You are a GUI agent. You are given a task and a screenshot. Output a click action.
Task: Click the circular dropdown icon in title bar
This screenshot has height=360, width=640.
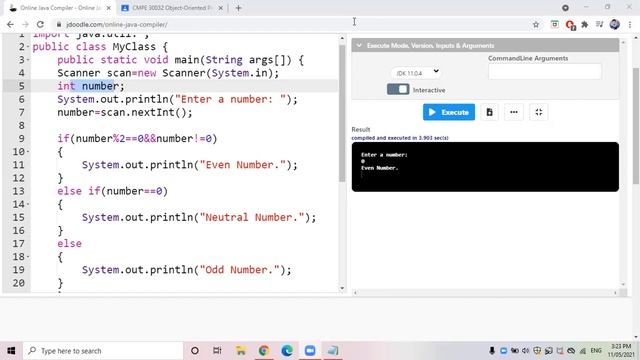[565, 8]
